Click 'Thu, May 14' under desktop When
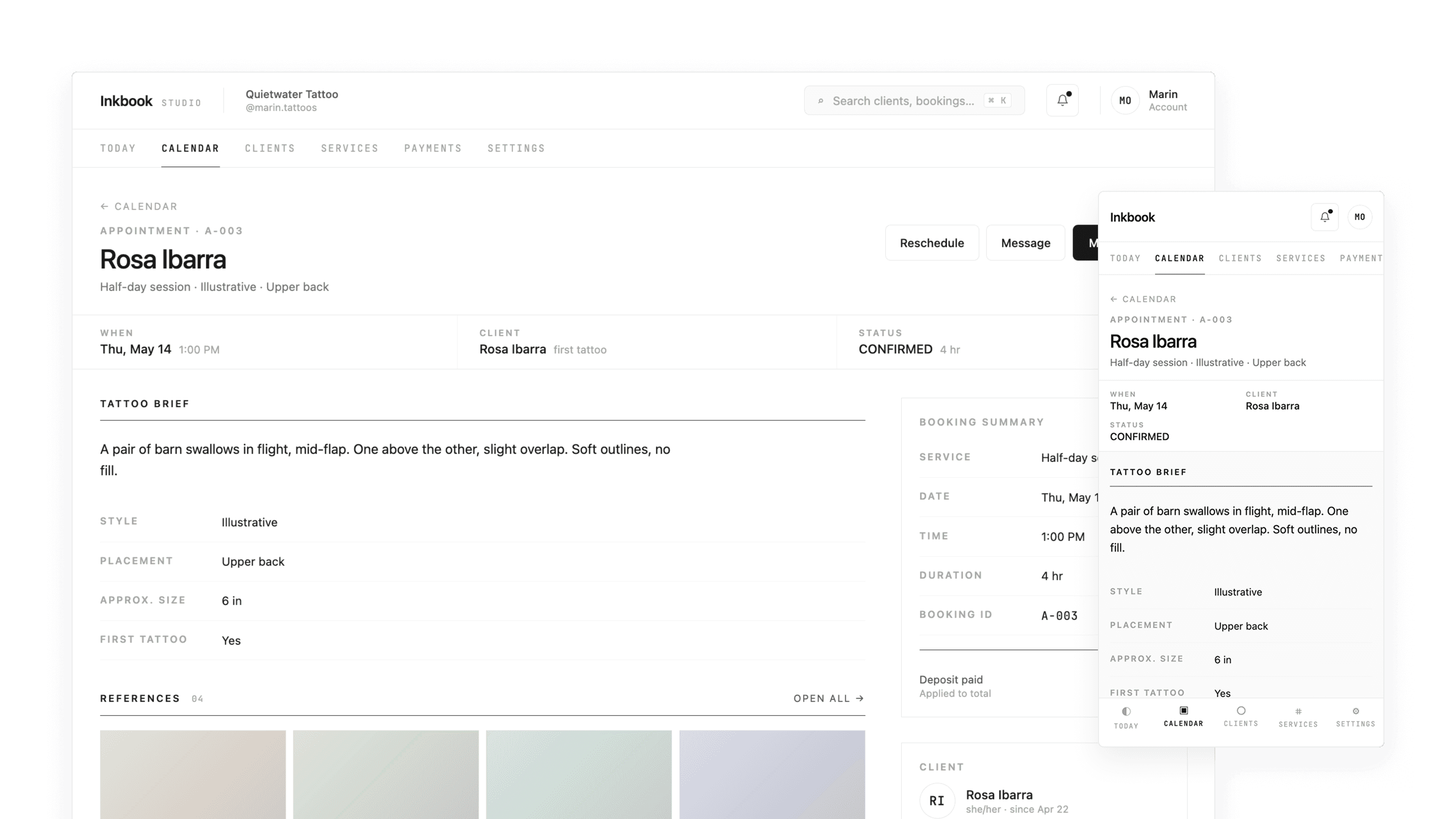The height and width of the screenshot is (819, 1456). (136, 349)
